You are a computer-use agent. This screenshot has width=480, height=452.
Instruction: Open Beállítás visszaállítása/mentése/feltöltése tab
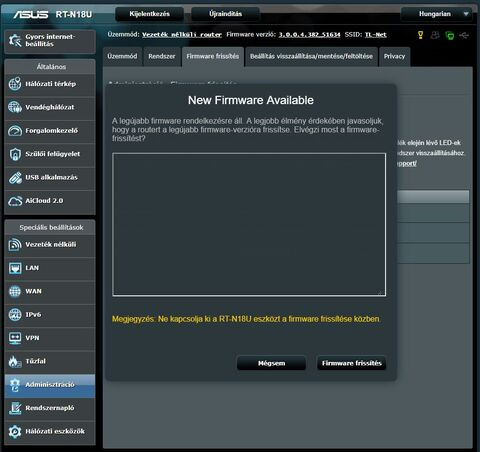pos(311,56)
